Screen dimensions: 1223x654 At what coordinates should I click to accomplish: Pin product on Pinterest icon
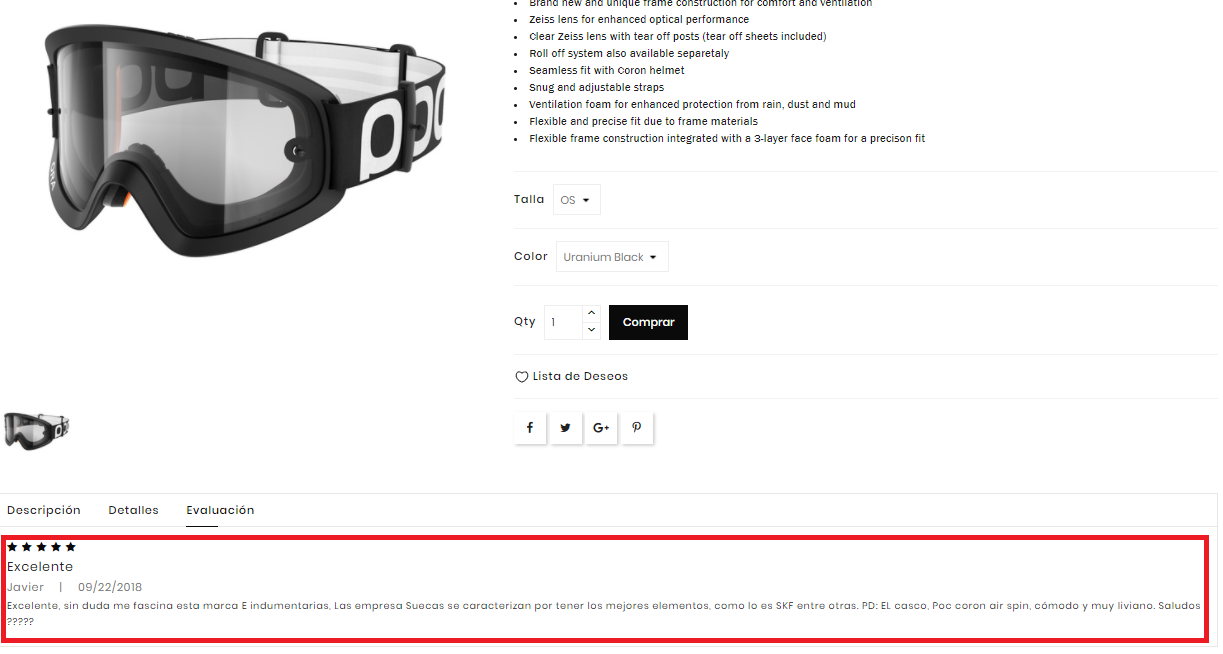click(636, 428)
